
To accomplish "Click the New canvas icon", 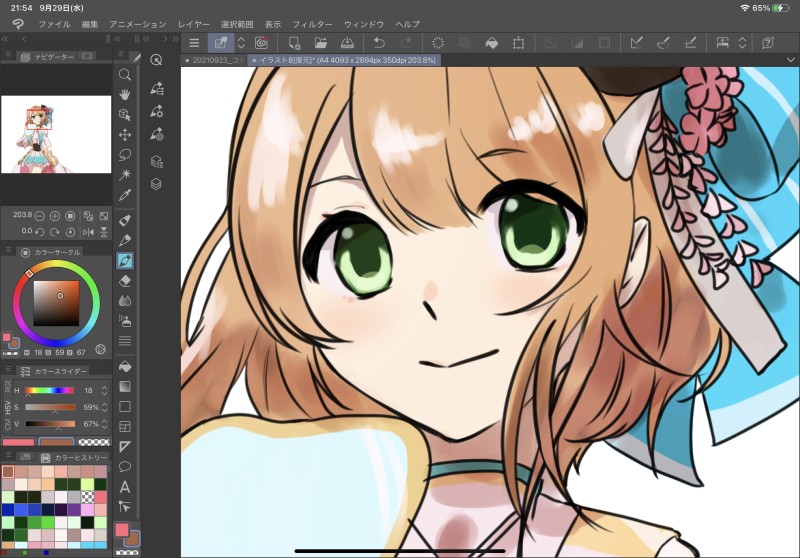I will pyautogui.click(x=294, y=43).
